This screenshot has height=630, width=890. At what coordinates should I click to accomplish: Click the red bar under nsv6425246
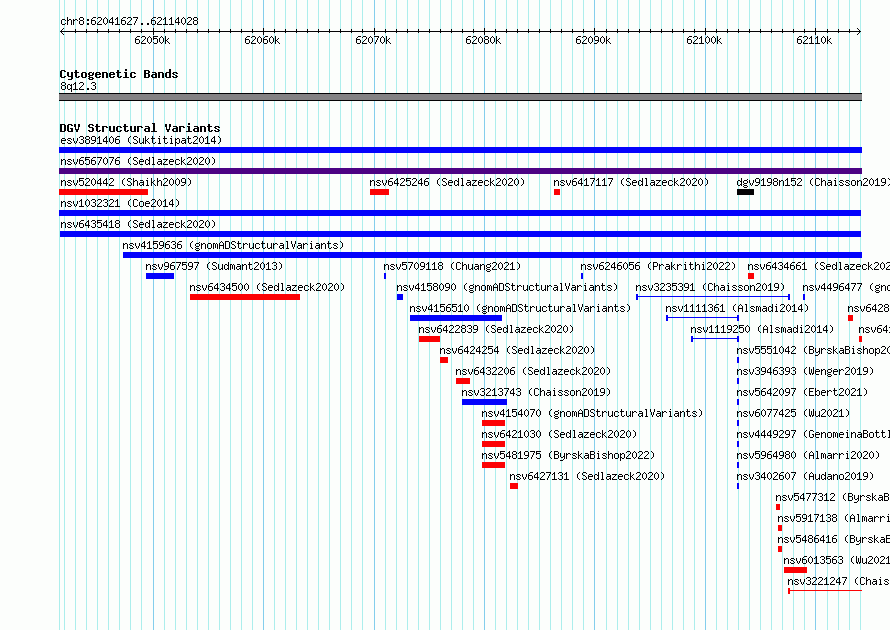click(x=379, y=192)
